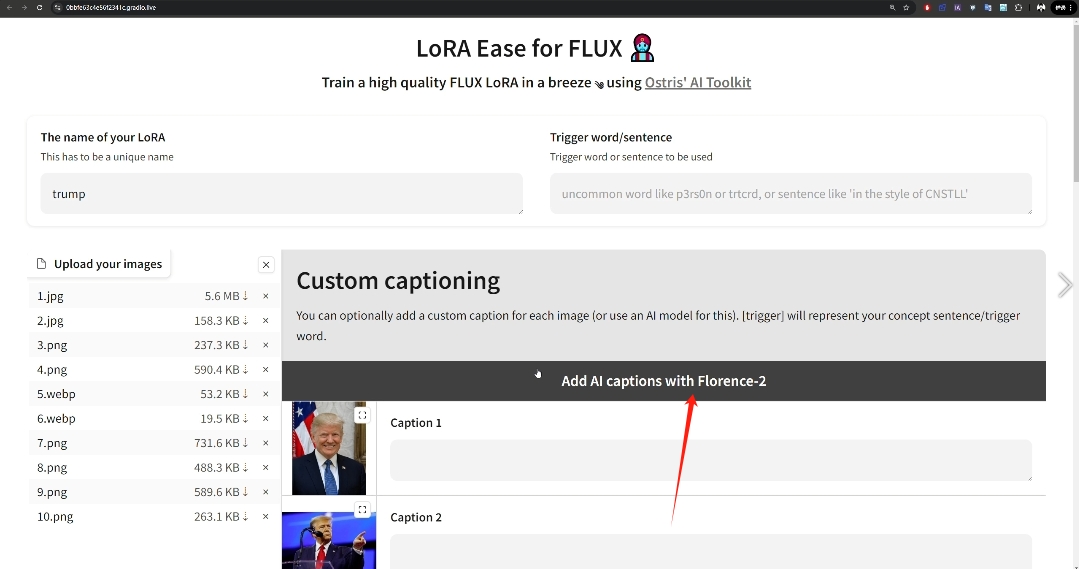Screen dimensions: 1079x569
Task: Focus the Caption 1 text box
Action: [x=711, y=460]
